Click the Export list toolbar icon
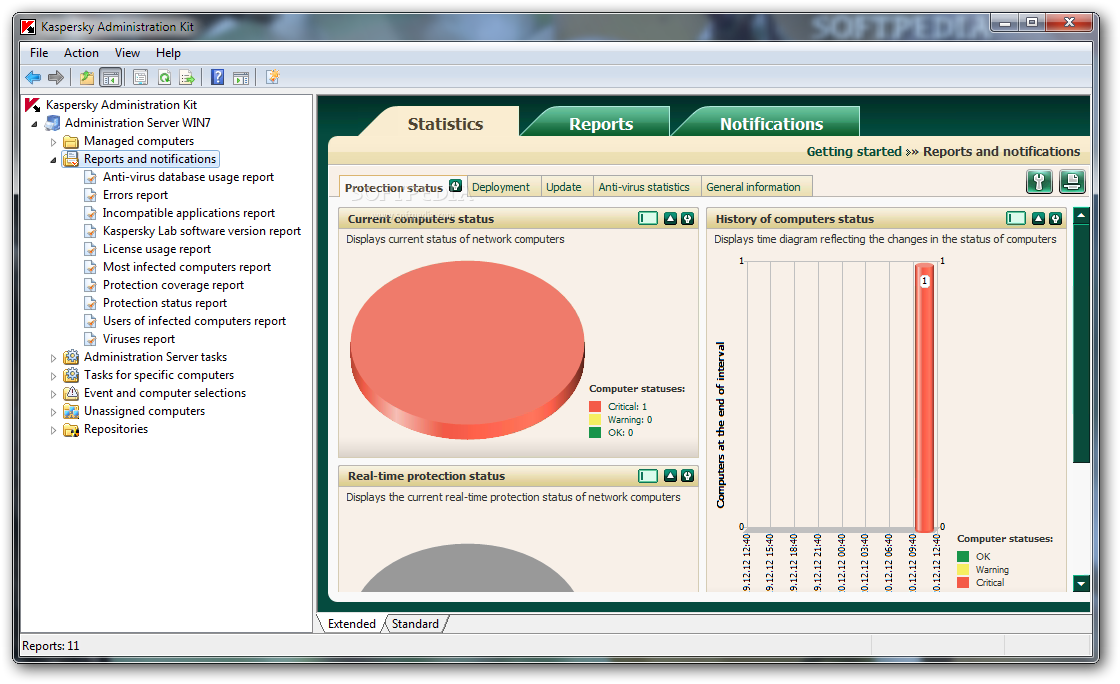1120x684 pixels. [x=187, y=77]
